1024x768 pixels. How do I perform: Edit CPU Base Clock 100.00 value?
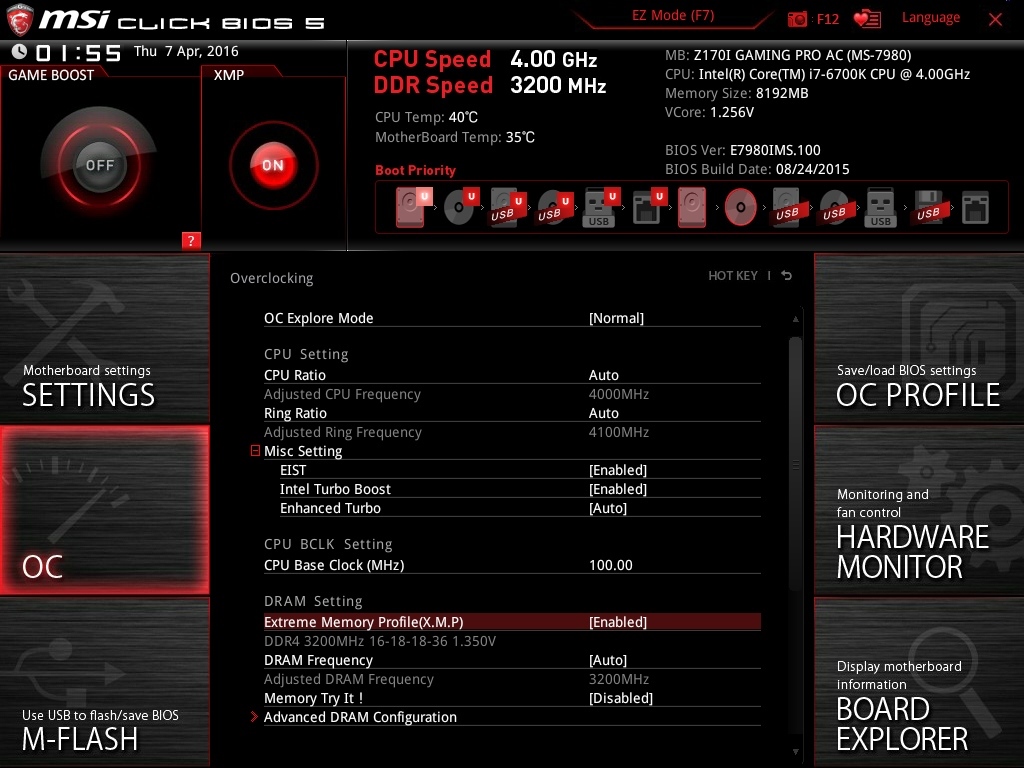coord(611,566)
